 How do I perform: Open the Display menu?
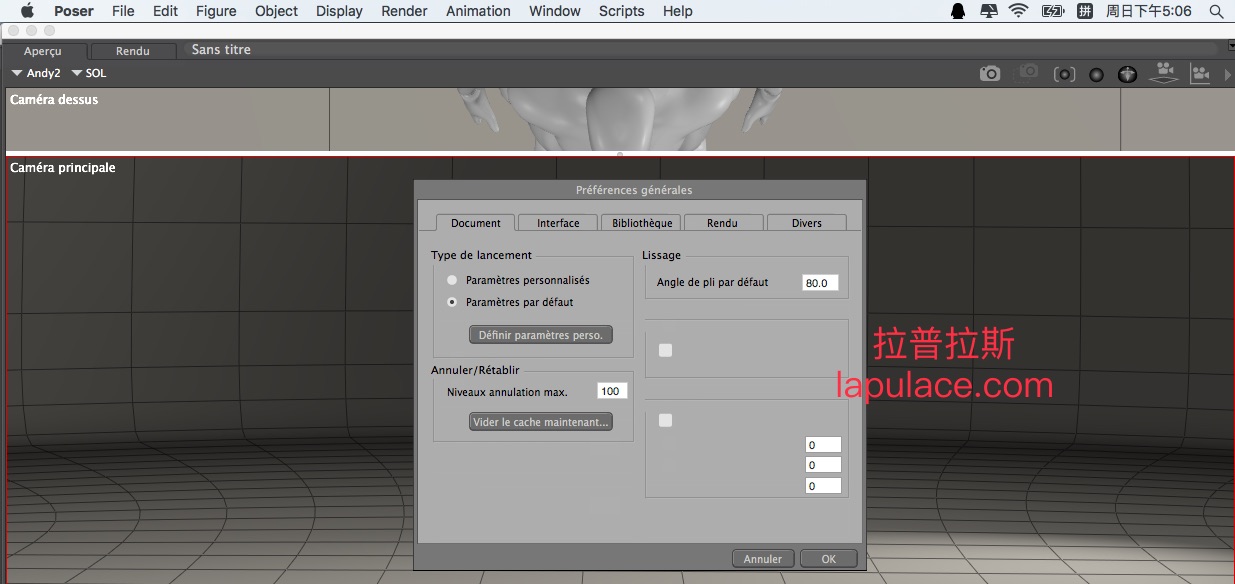(339, 11)
